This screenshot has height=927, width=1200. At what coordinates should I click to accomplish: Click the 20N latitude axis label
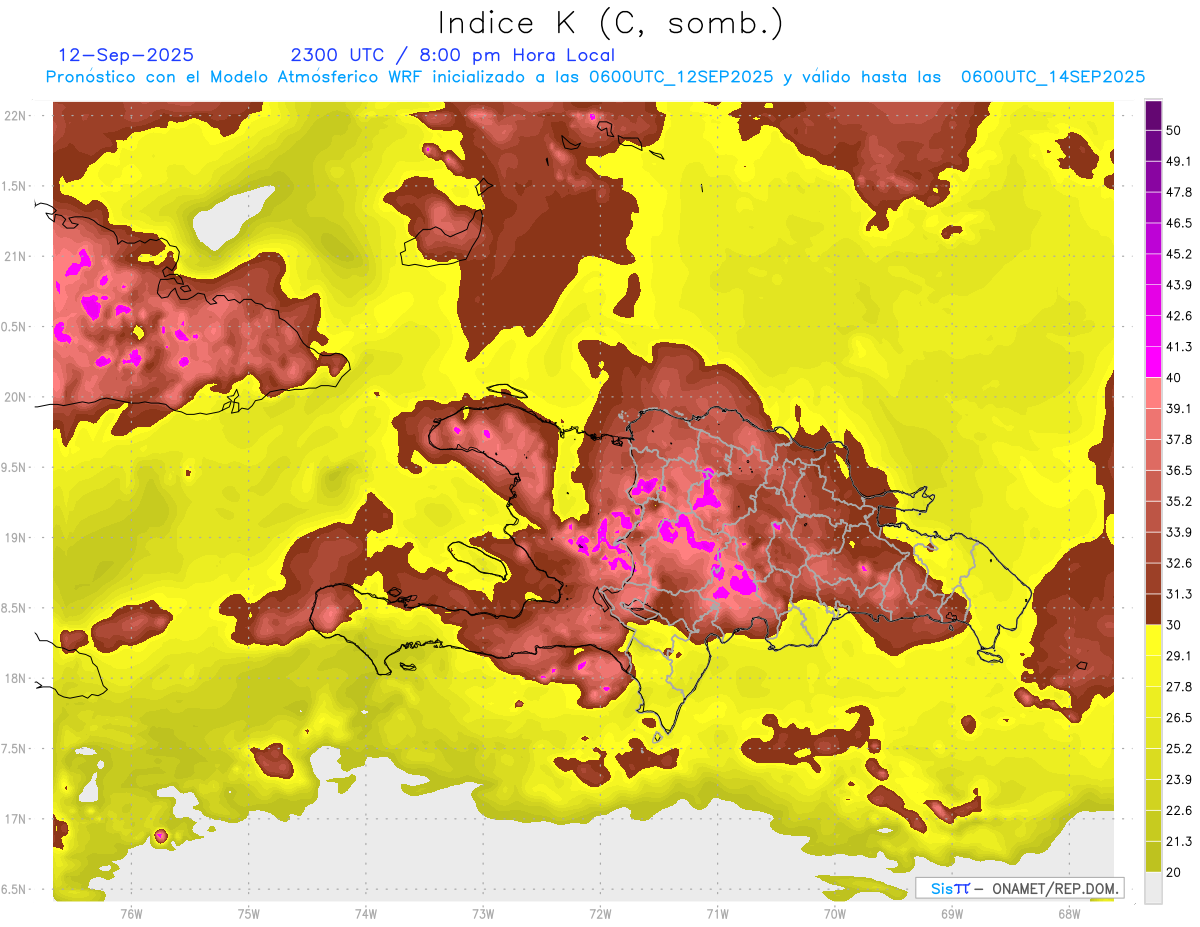(x=15, y=397)
